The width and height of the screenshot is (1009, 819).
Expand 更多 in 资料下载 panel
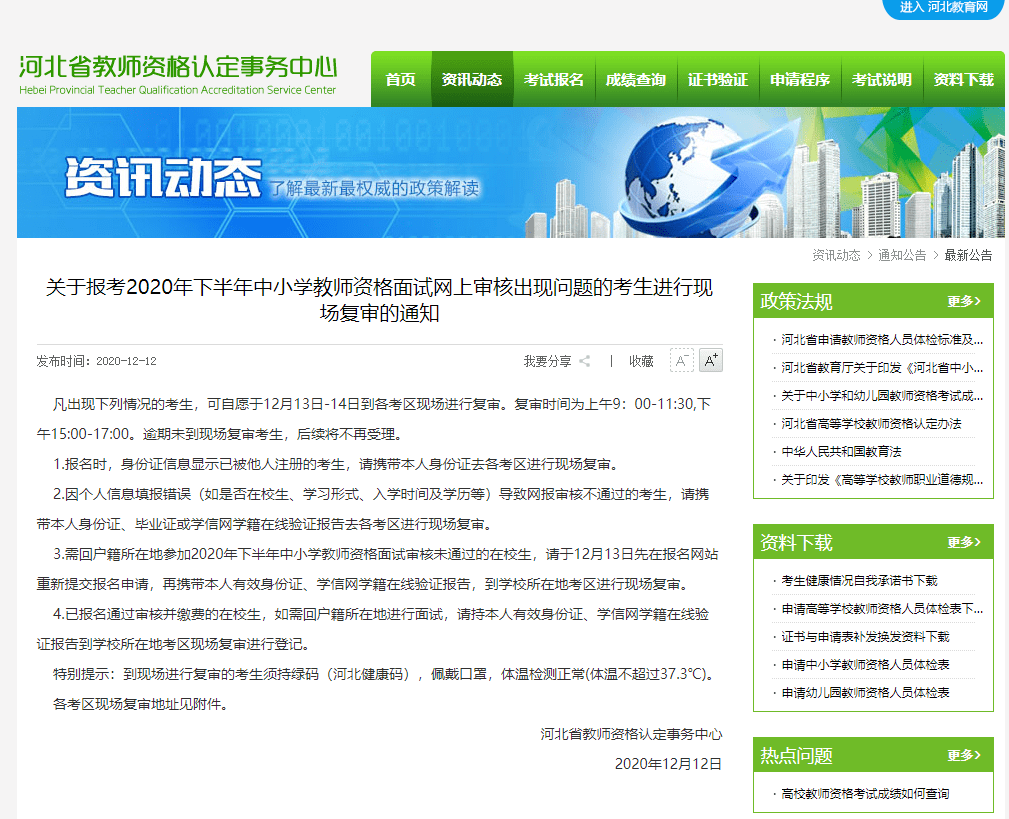pyautogui.click(x=963, y=542)
